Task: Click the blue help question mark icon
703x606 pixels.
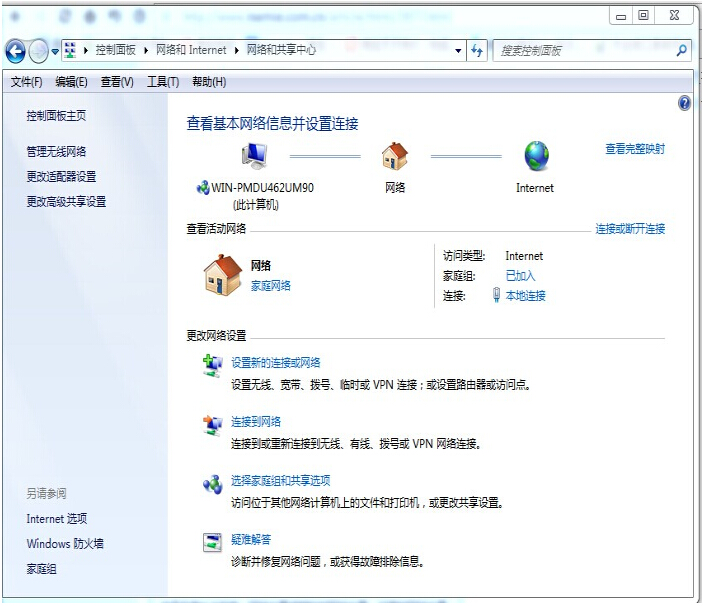Action: click(684, 103)
